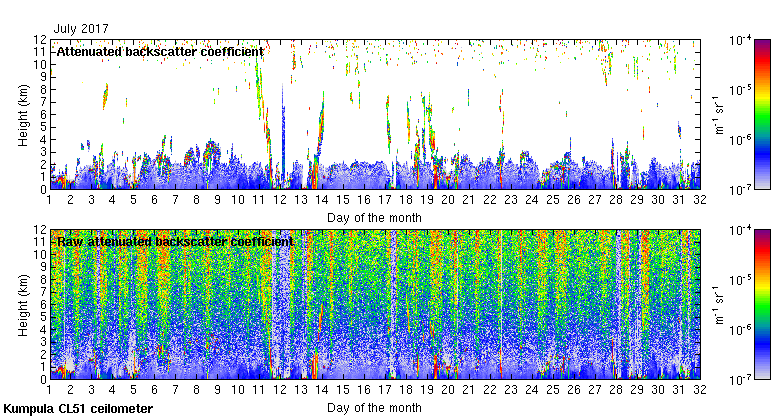
Task: Click the 'July 2017' title text
Action: click(x=82, y=29)
